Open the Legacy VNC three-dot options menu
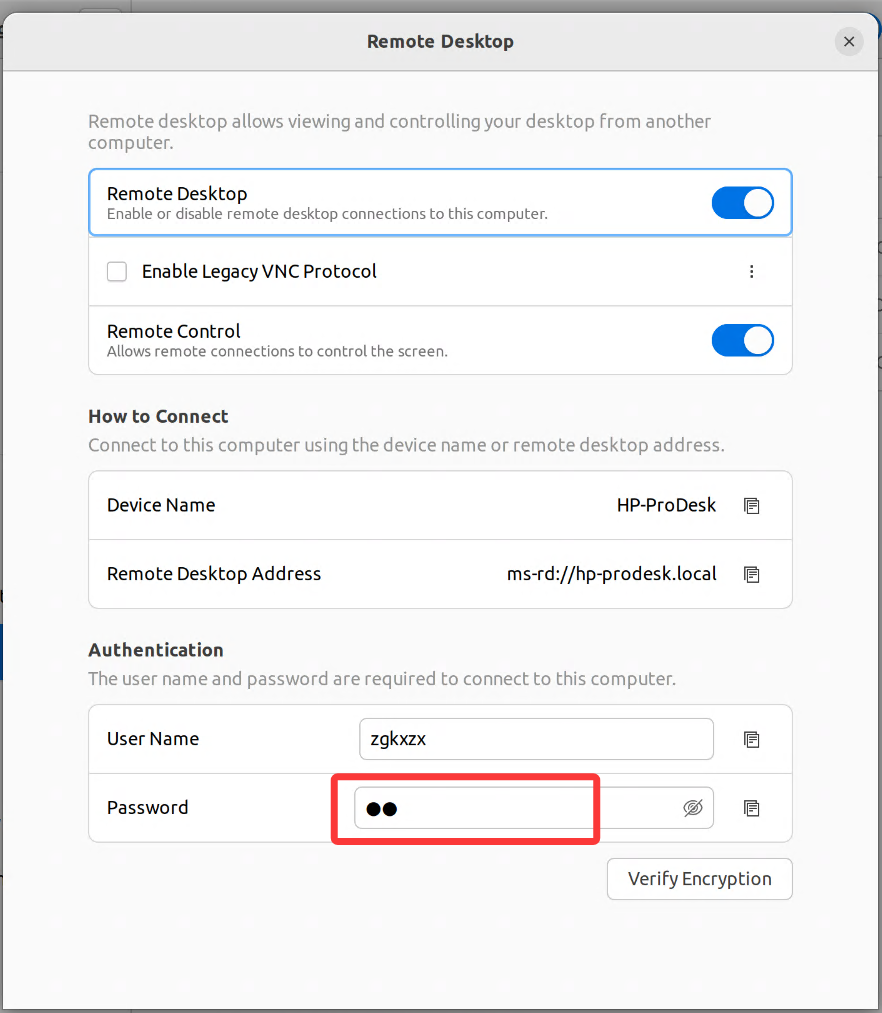Viewport: 882px width, 1013px height. pyautogui.click(x=752, y=272)
